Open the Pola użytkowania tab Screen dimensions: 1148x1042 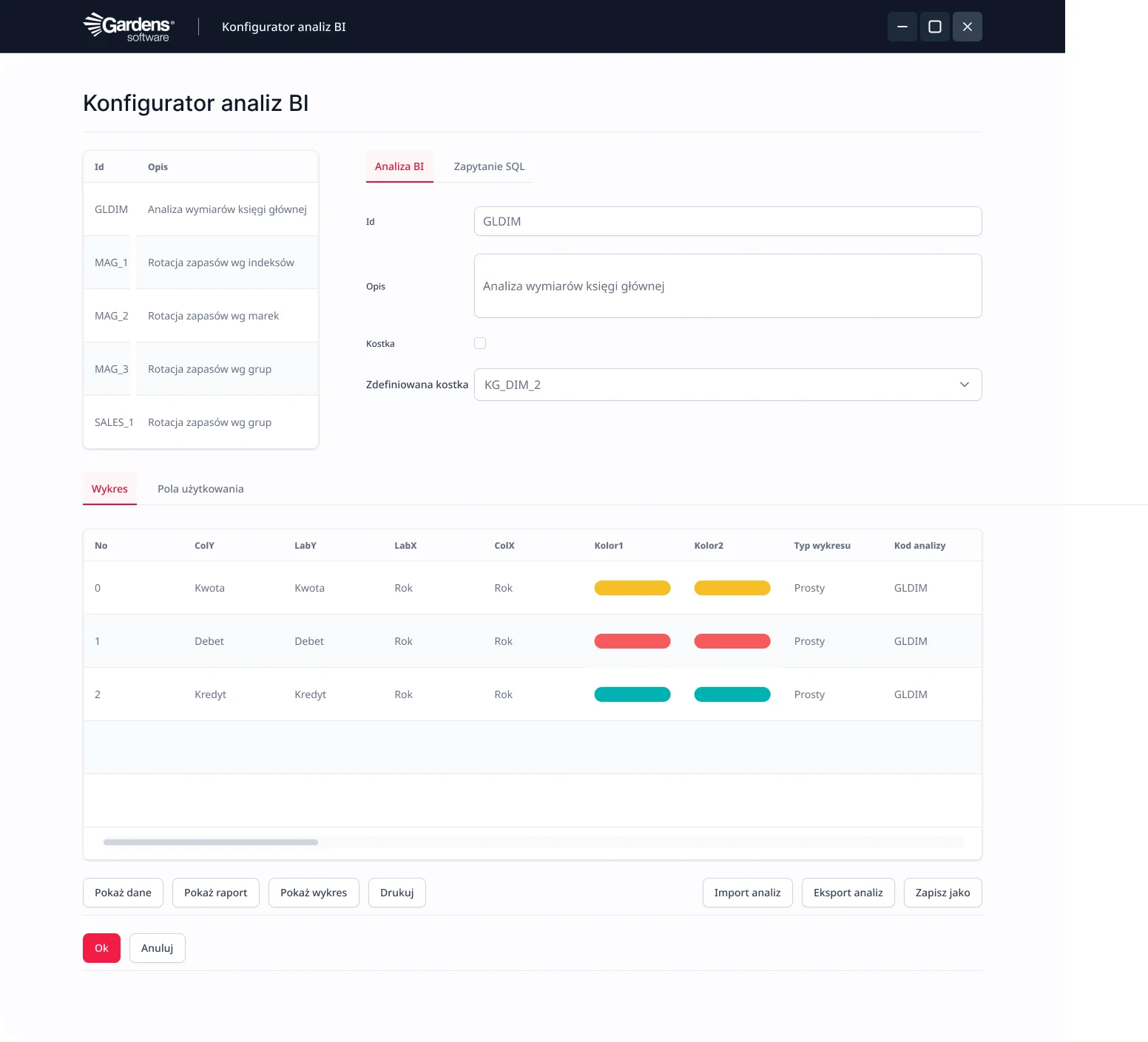tap(200, 489)
